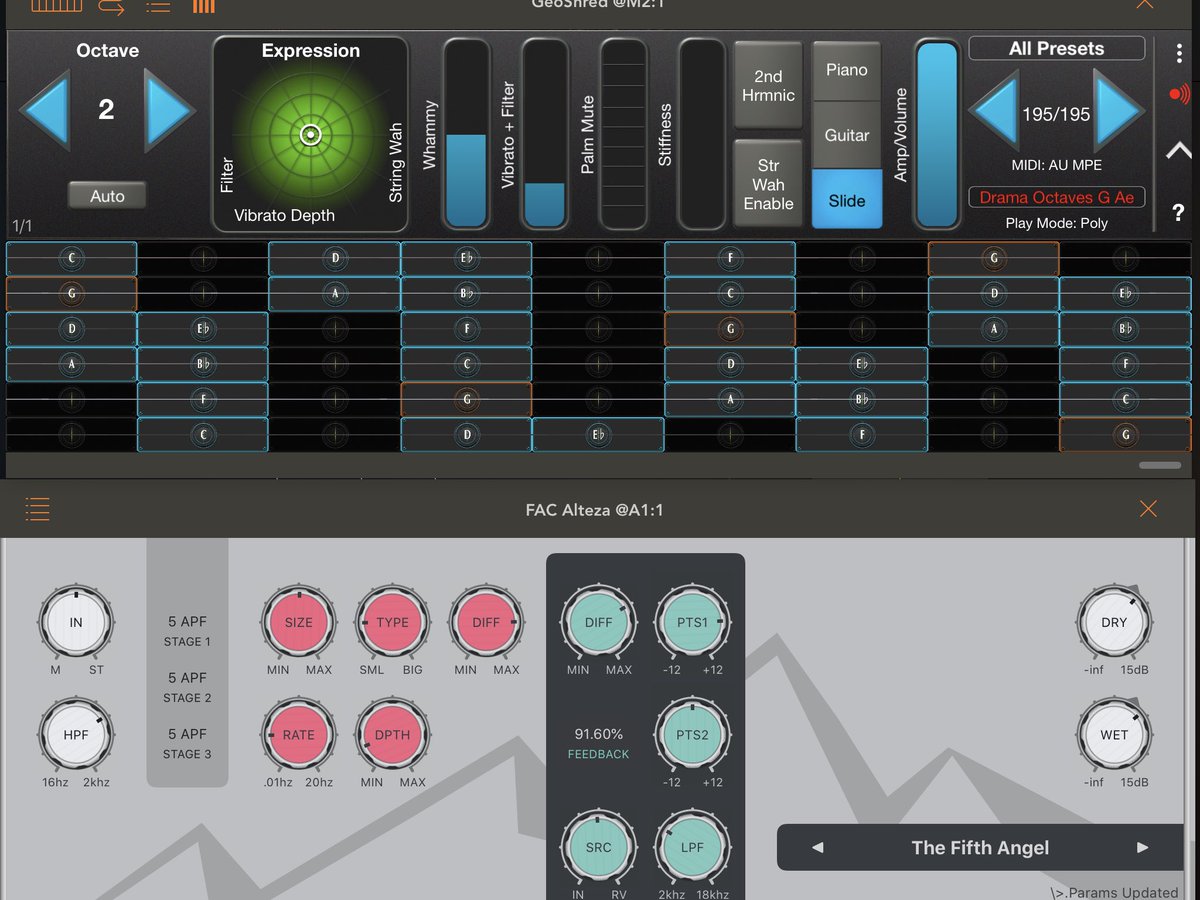The image size is (1200, 900).
Task: Go to previous GeoShred preset arrow
Action: [x=993, y=110]
